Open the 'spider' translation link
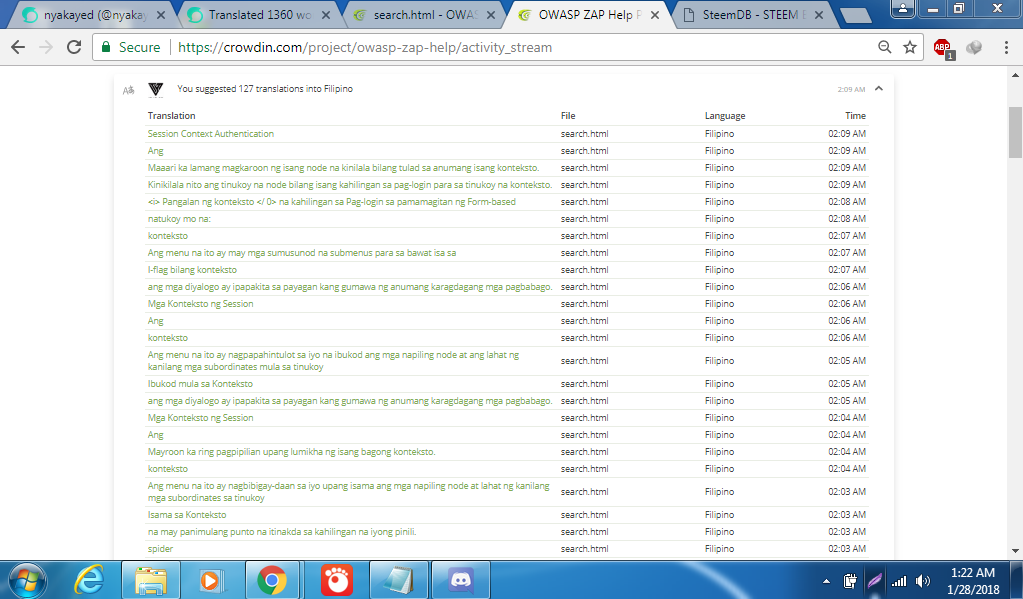 [x=160, y=549]
